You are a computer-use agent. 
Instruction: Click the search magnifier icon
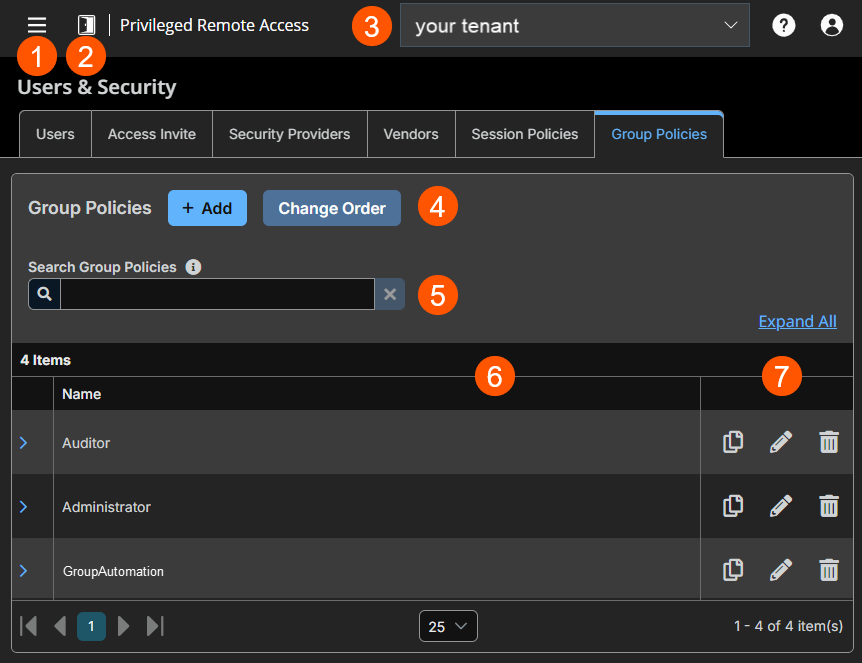(x=42, y=294)
